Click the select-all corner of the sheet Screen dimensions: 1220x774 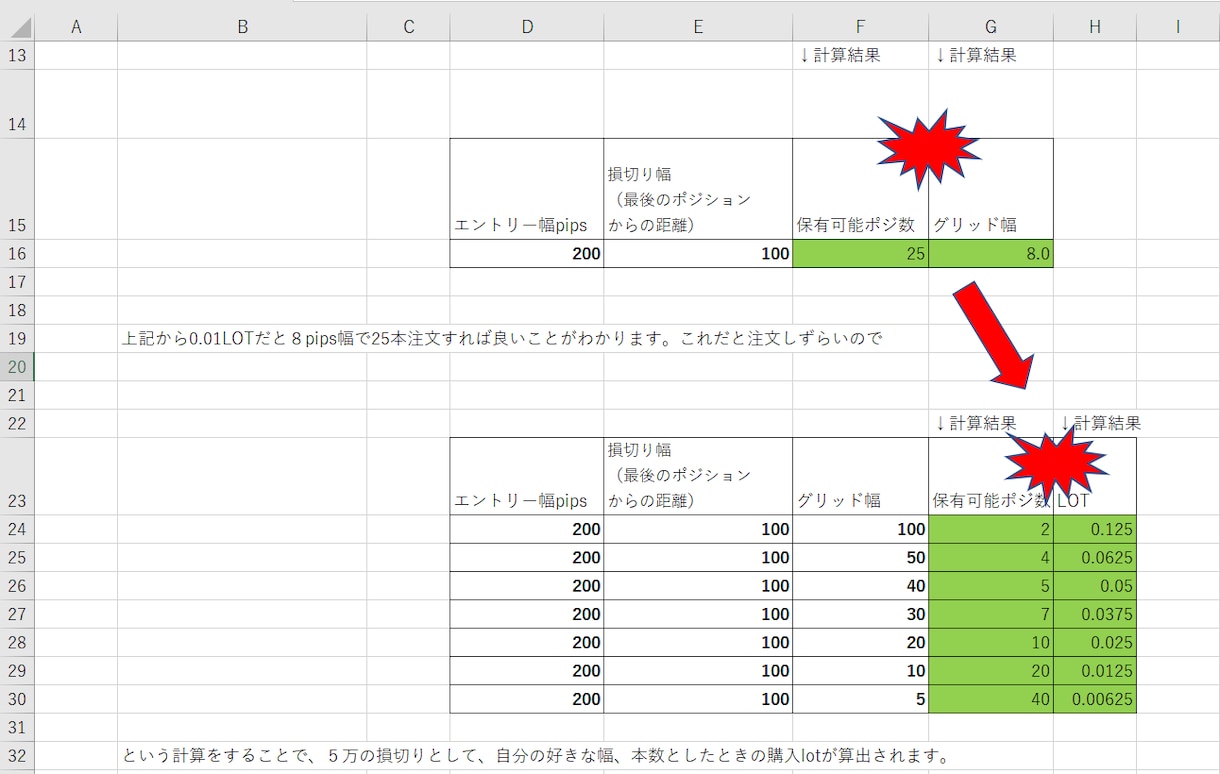[x=17, y=28]
